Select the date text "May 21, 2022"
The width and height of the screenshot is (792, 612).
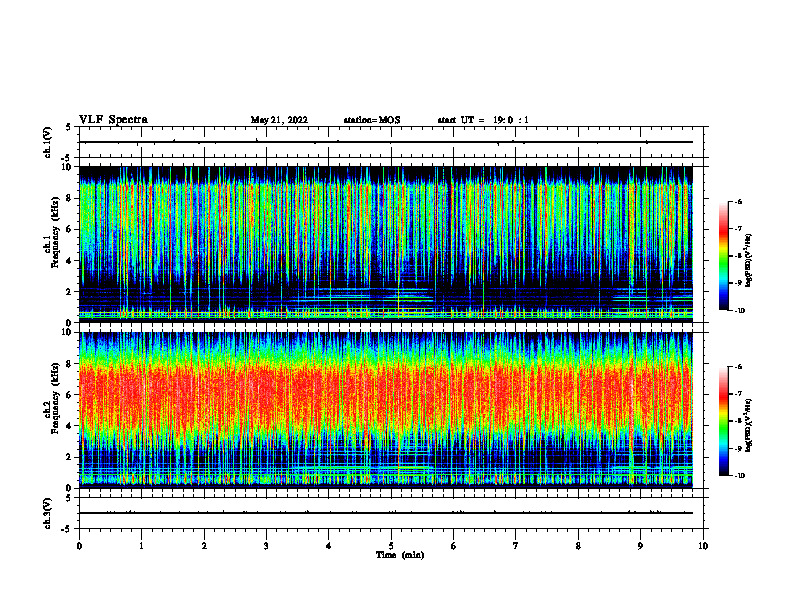[x=279, y=120]
